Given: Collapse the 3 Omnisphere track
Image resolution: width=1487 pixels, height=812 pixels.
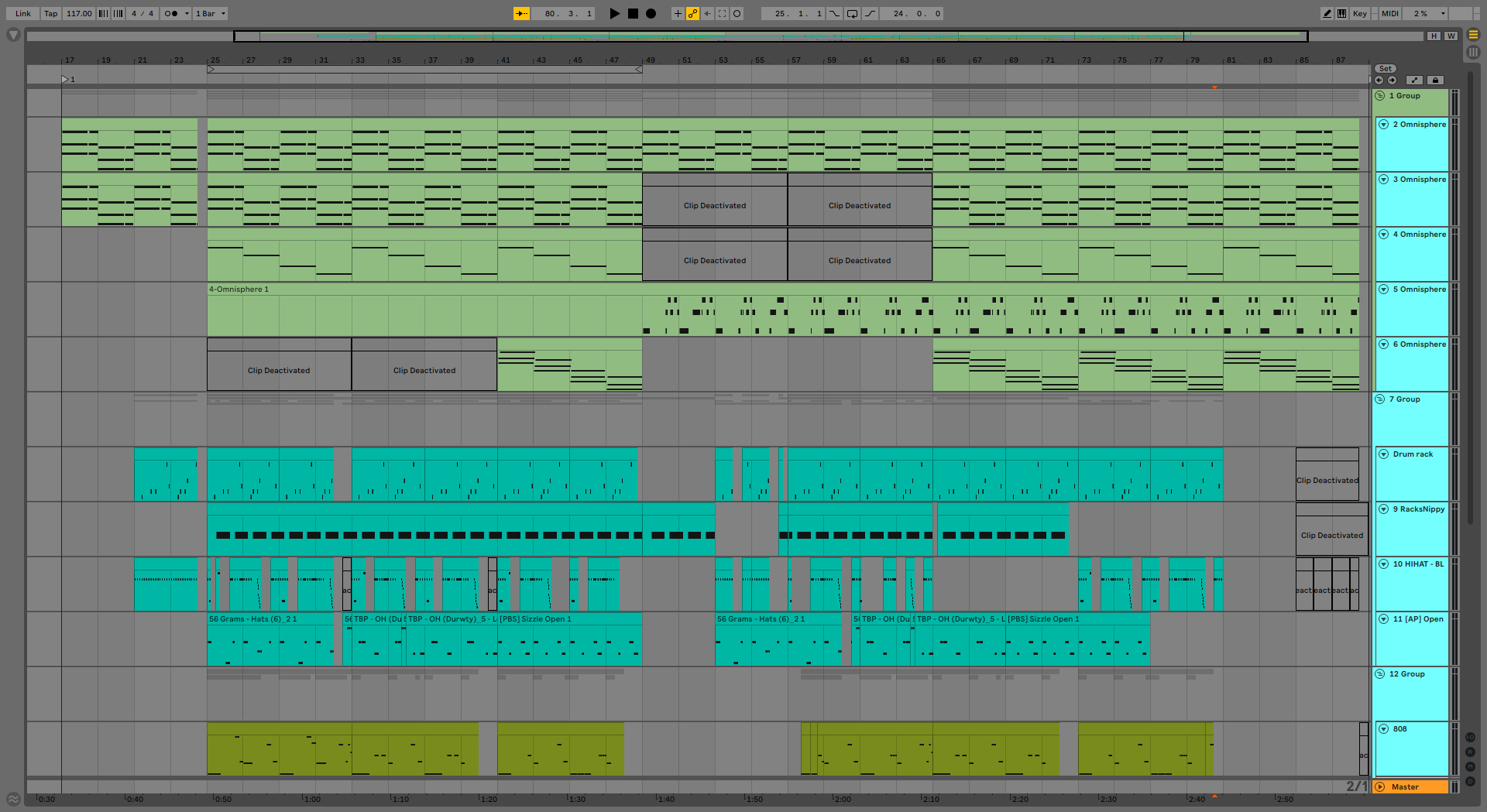Looking at the screenshot, I should (x=1384, y=180).
